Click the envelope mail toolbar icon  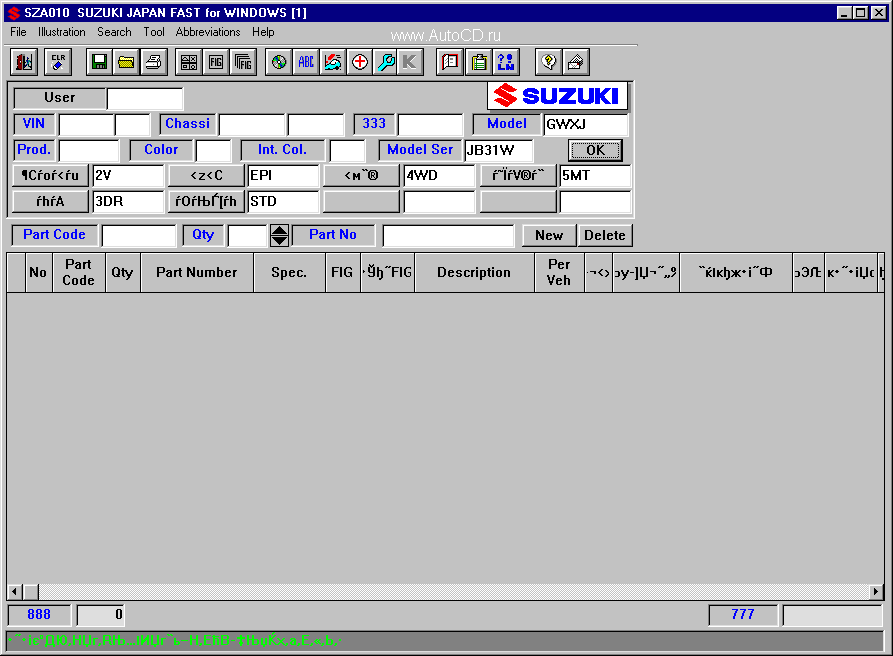(576, 62)
